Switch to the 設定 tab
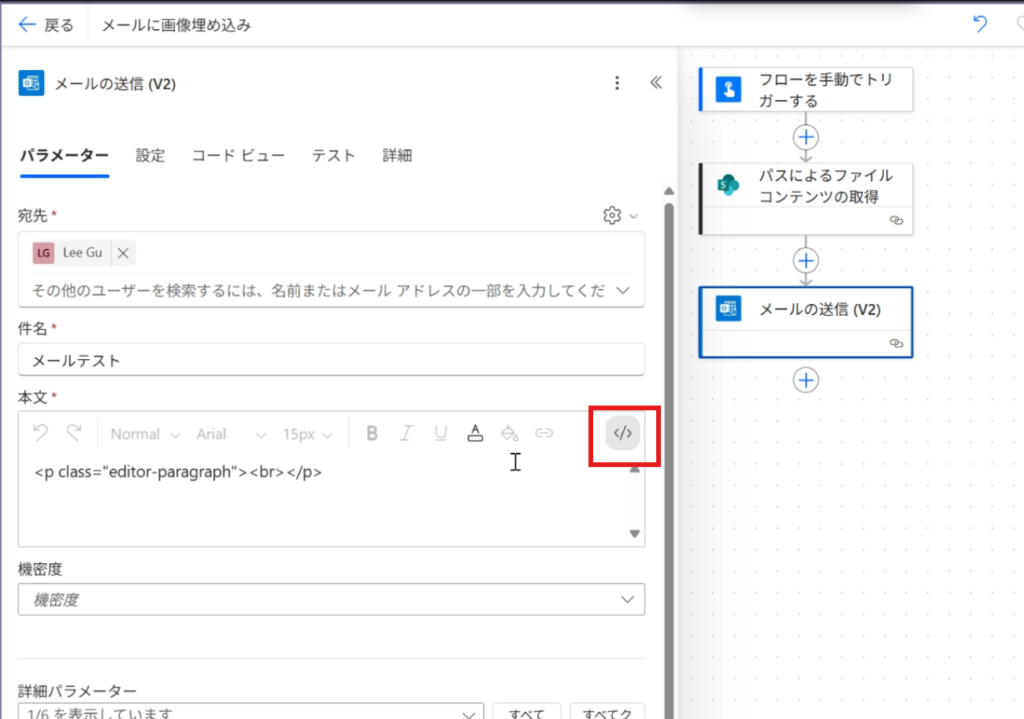 click(150, 155)
